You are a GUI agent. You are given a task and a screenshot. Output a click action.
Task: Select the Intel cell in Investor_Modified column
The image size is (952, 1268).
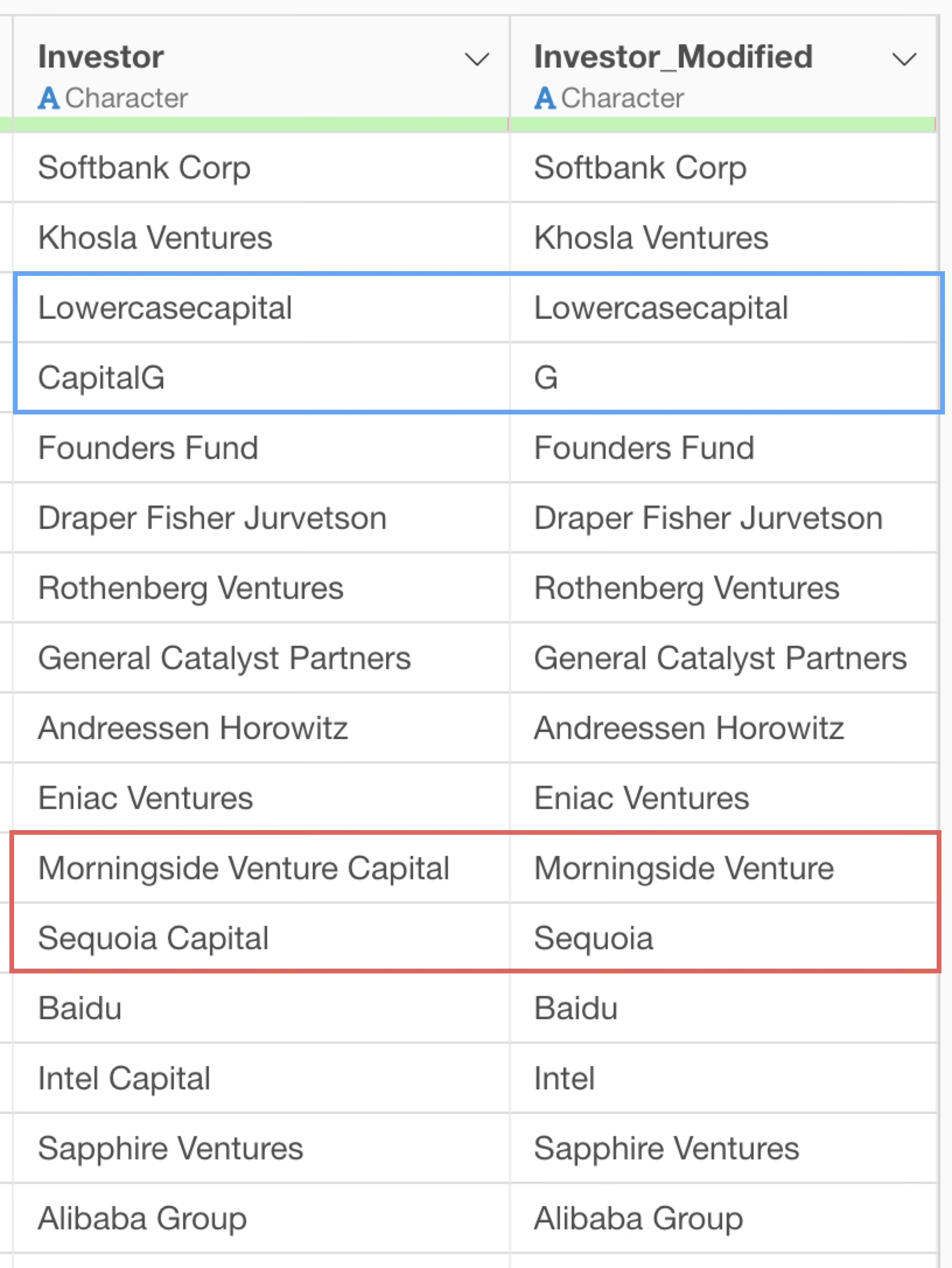564,1078
